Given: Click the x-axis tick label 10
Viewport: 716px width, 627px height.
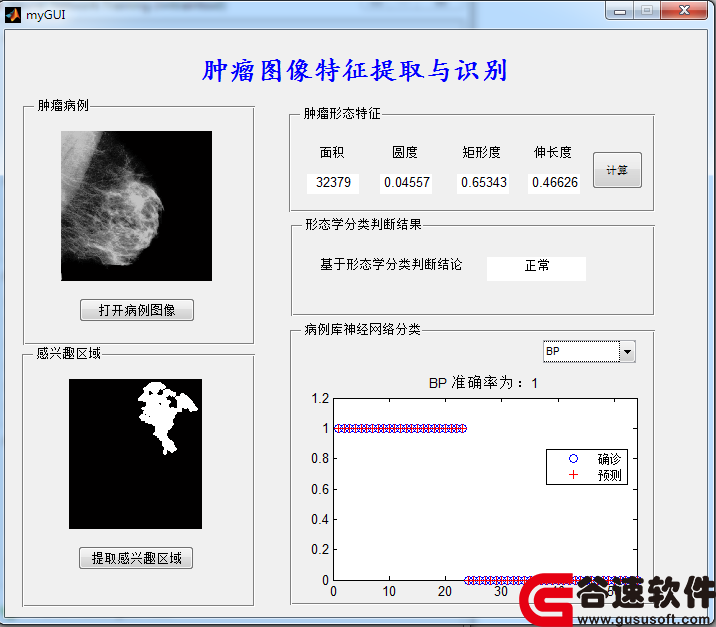Looking at the screenshot, I should coord(389,591).
